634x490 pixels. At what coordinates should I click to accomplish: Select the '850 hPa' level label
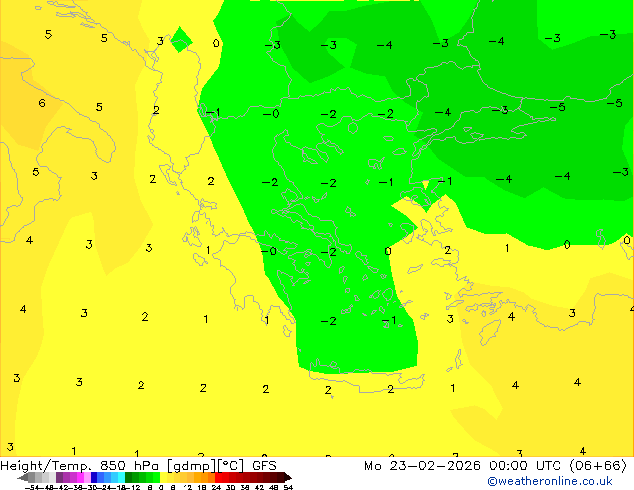tap(129, 466)
